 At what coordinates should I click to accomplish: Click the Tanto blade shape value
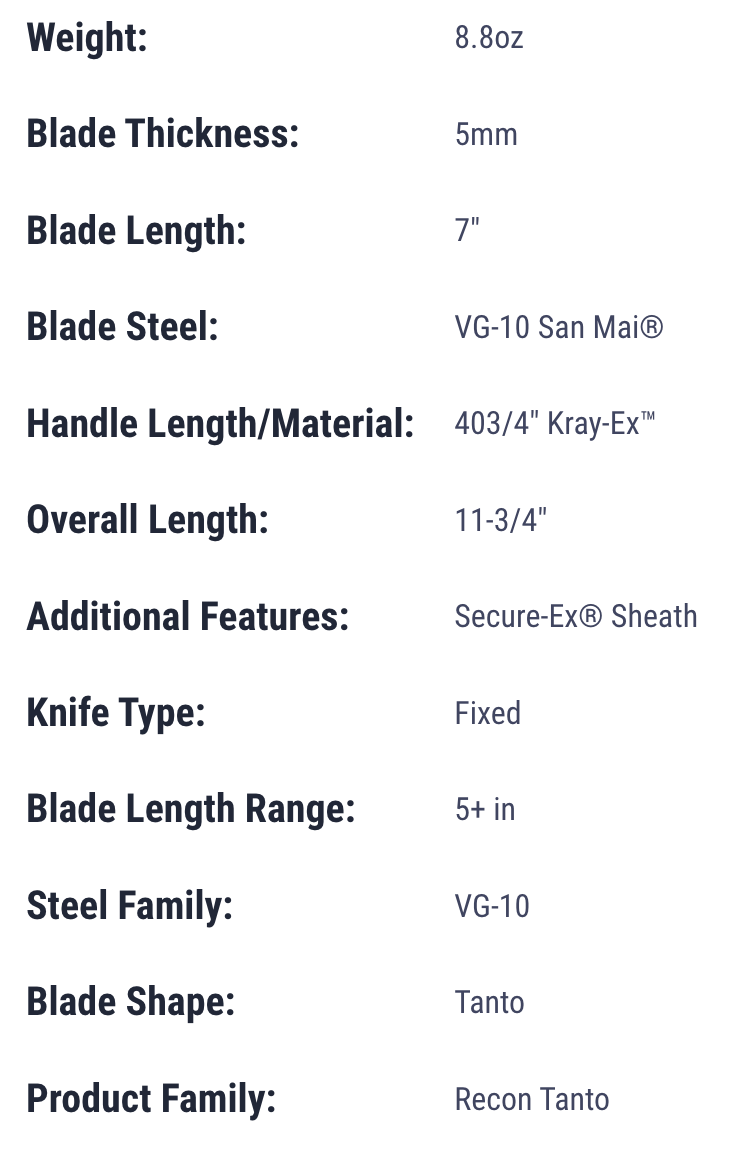pos(490,1003)
